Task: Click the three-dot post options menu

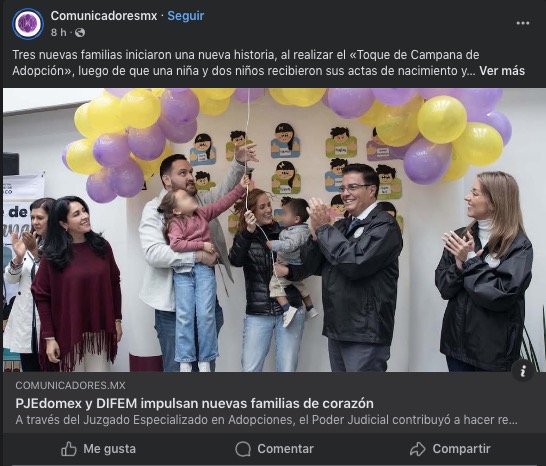Action: click(x=523, y=23)
